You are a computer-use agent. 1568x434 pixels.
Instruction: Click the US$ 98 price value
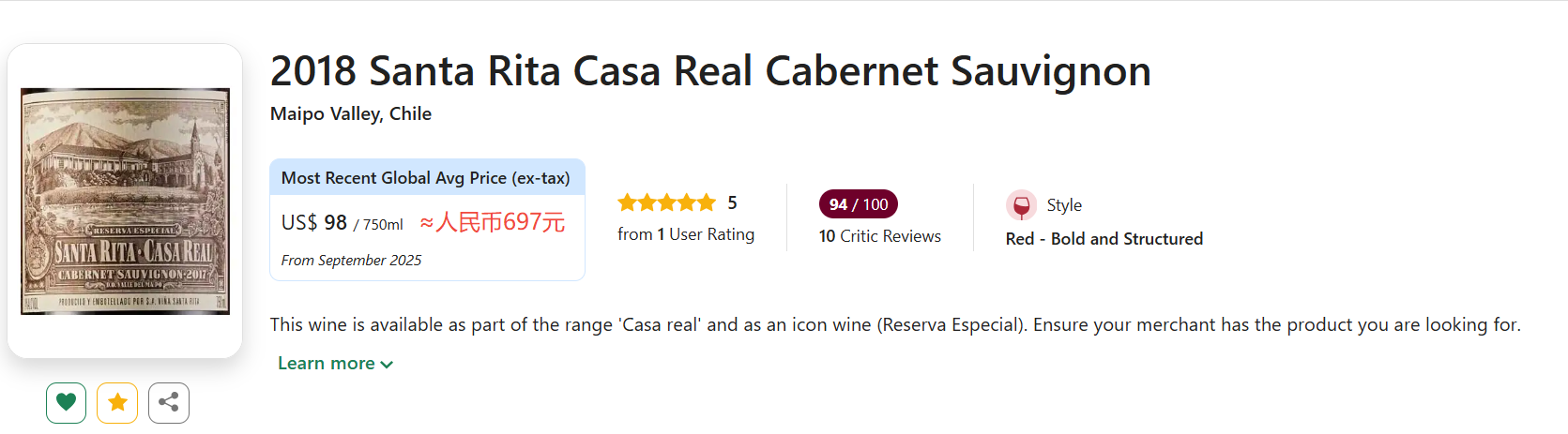click(x=315, y=223)
